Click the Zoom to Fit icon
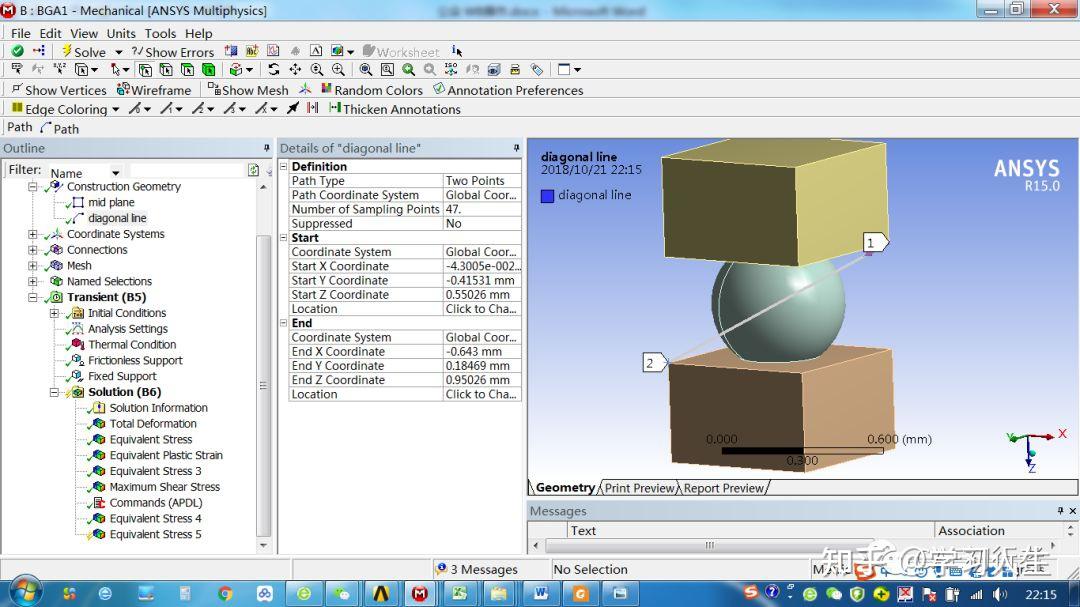This screenshot has width=1080, height=607. (x=408, y=69)
